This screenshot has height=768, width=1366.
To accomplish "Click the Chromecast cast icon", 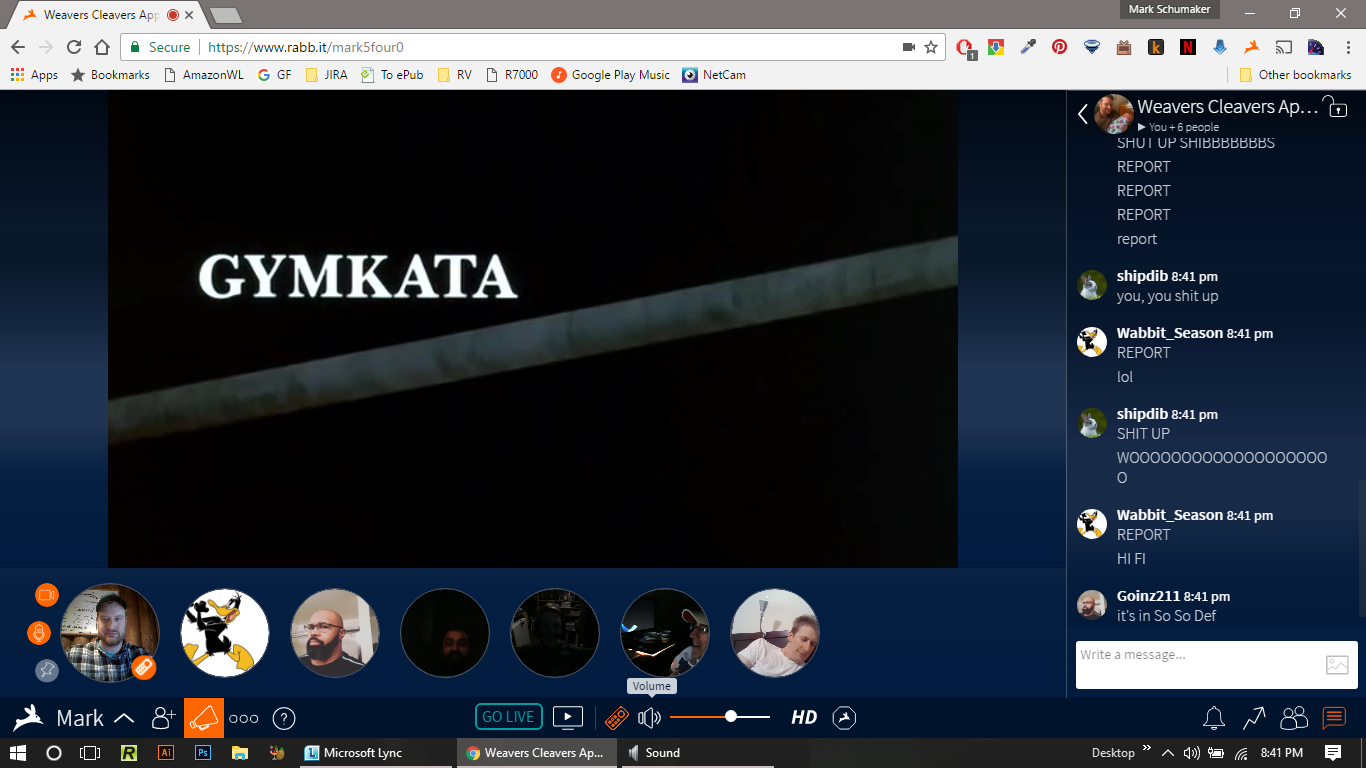I will click(x=1283, y=47).
